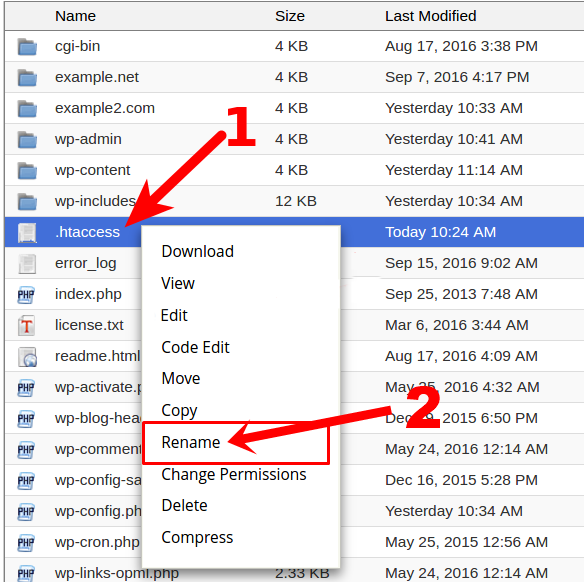This screenshot has width=584, height=582.
Task: Select the wp-admin folder icon
Action: (27, 140)
